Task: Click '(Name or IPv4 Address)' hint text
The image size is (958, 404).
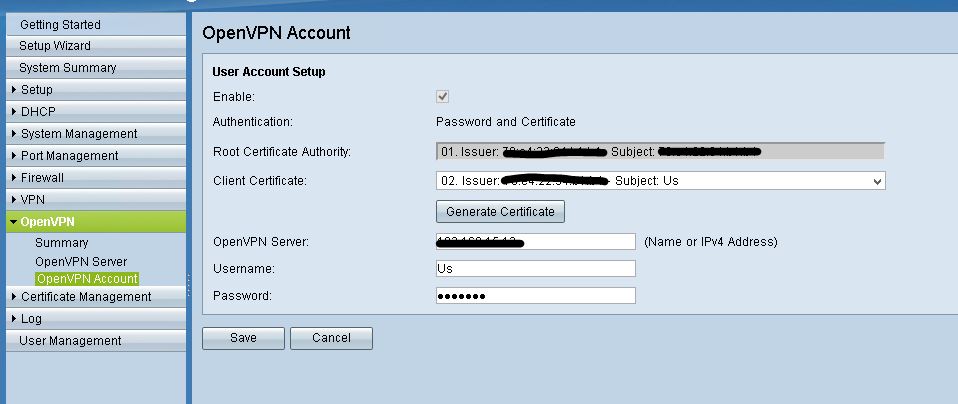Action: click(711, 242)
